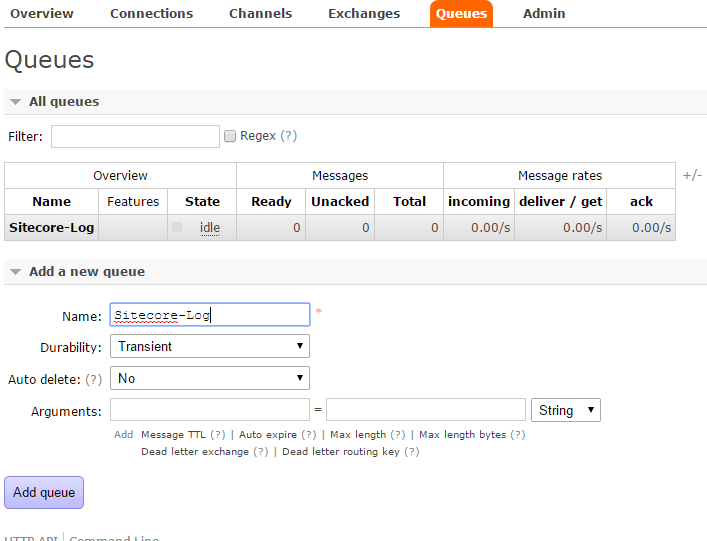Open the Auto delete dropdown

pos(210,379)
